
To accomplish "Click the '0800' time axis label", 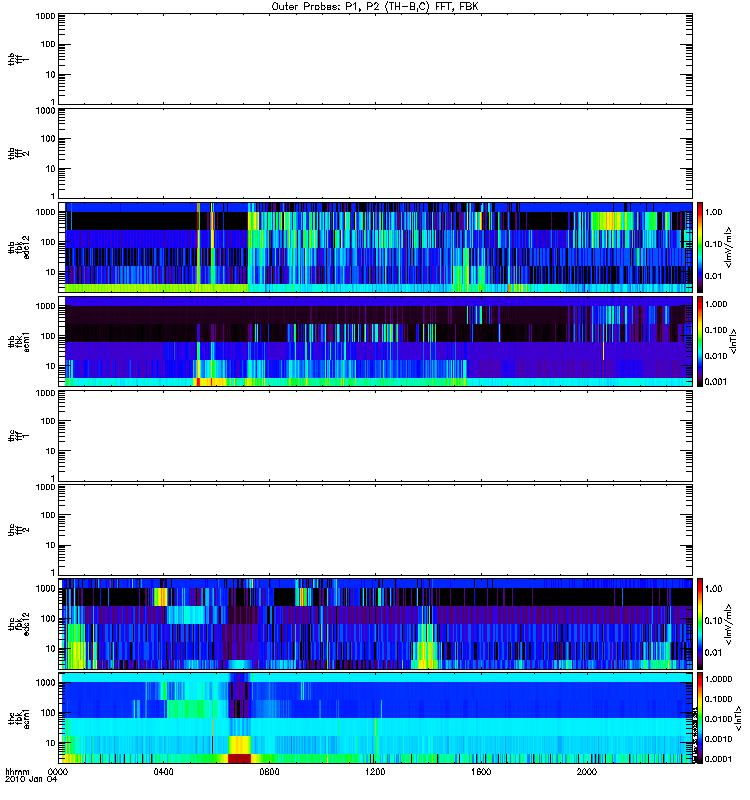I will [x=269, y=771].
